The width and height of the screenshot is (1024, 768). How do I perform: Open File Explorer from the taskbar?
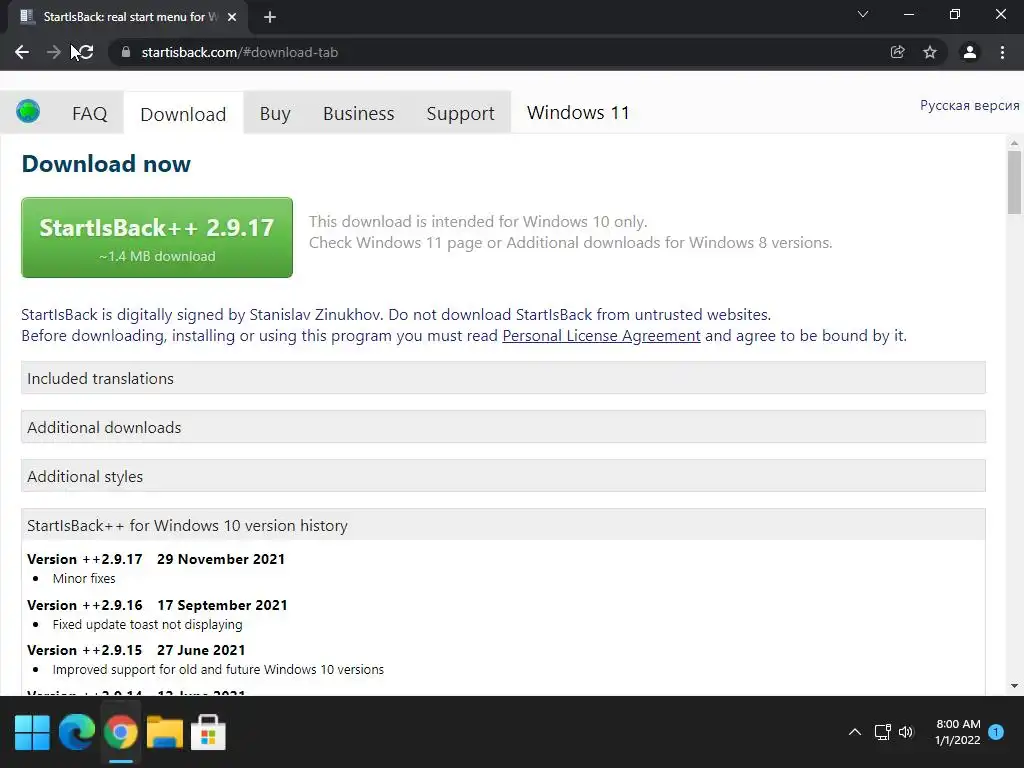click(x=165, y=733)
